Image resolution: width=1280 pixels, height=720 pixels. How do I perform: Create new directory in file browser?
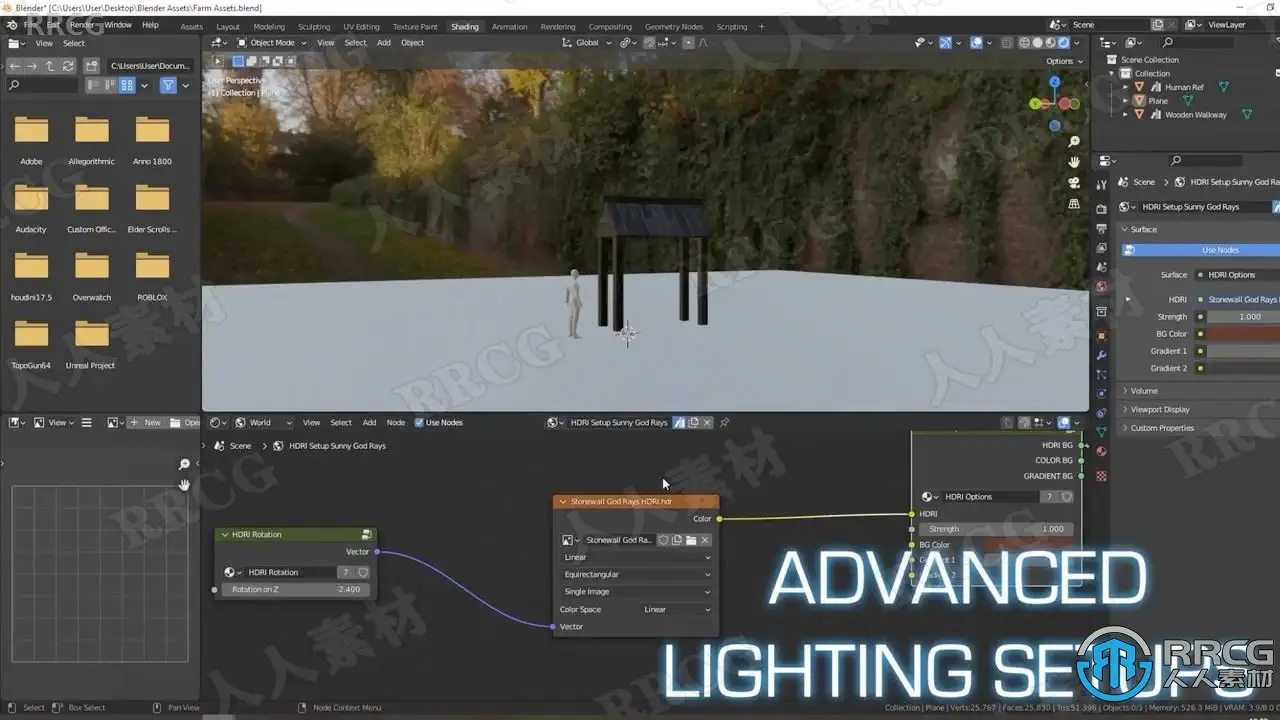point(92,66)
